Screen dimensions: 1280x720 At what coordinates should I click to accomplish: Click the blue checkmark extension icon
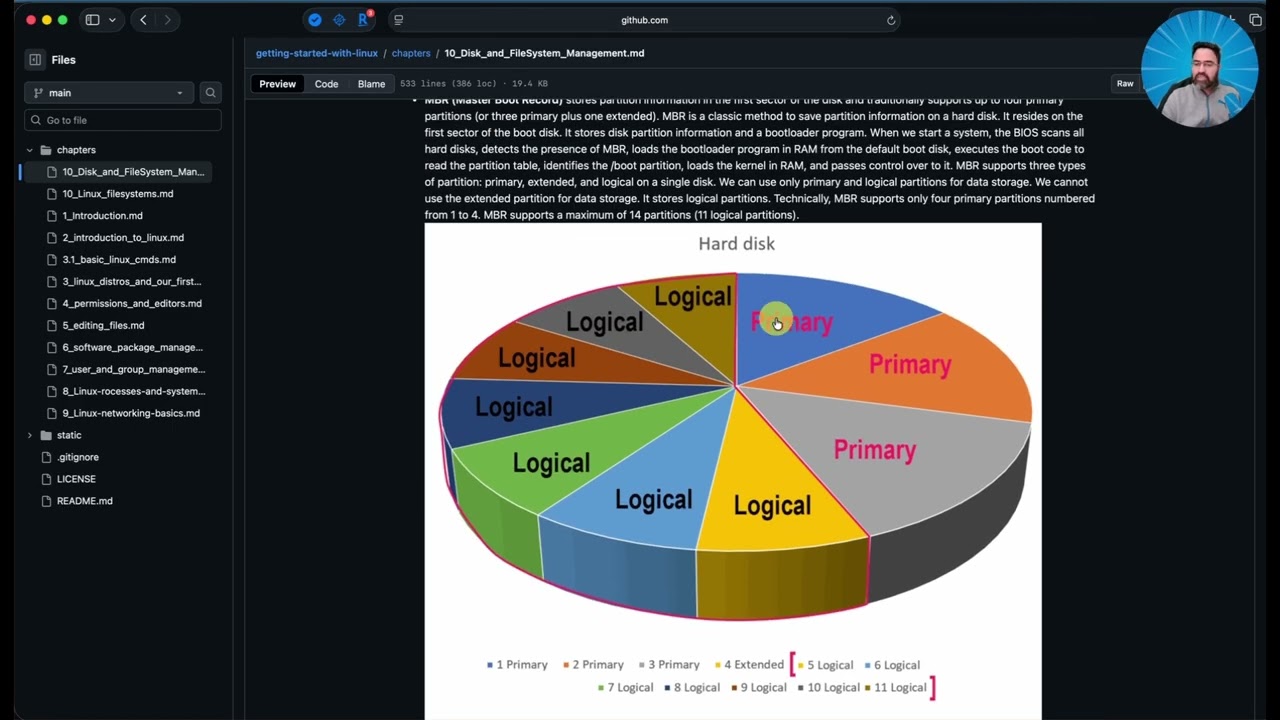(x=315, y=20)
